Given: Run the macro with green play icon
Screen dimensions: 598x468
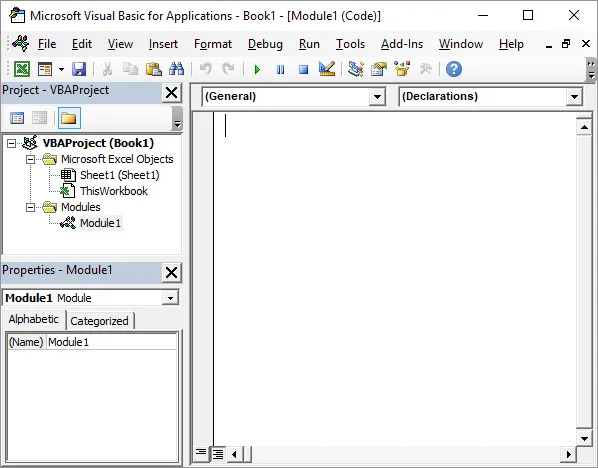Looking at the screenshot, I should [x=257, y=69].
